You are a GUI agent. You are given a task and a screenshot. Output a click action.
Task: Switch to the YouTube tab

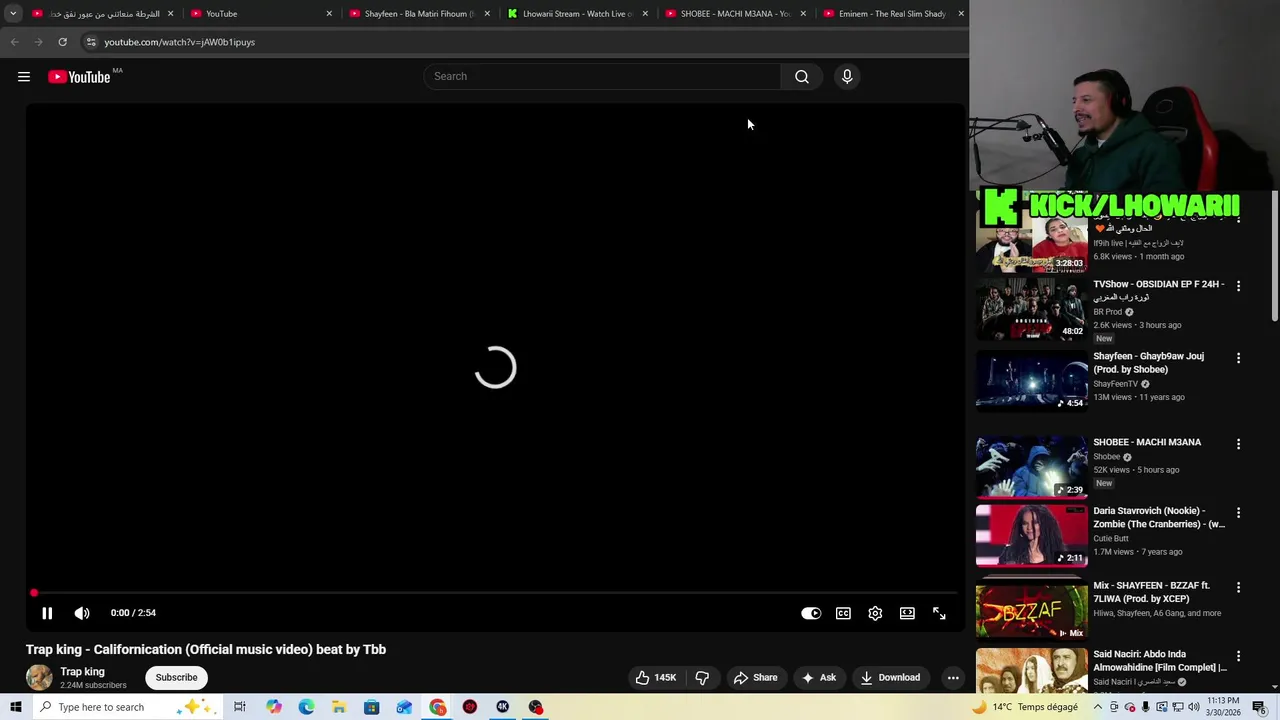tap(262, 14)
